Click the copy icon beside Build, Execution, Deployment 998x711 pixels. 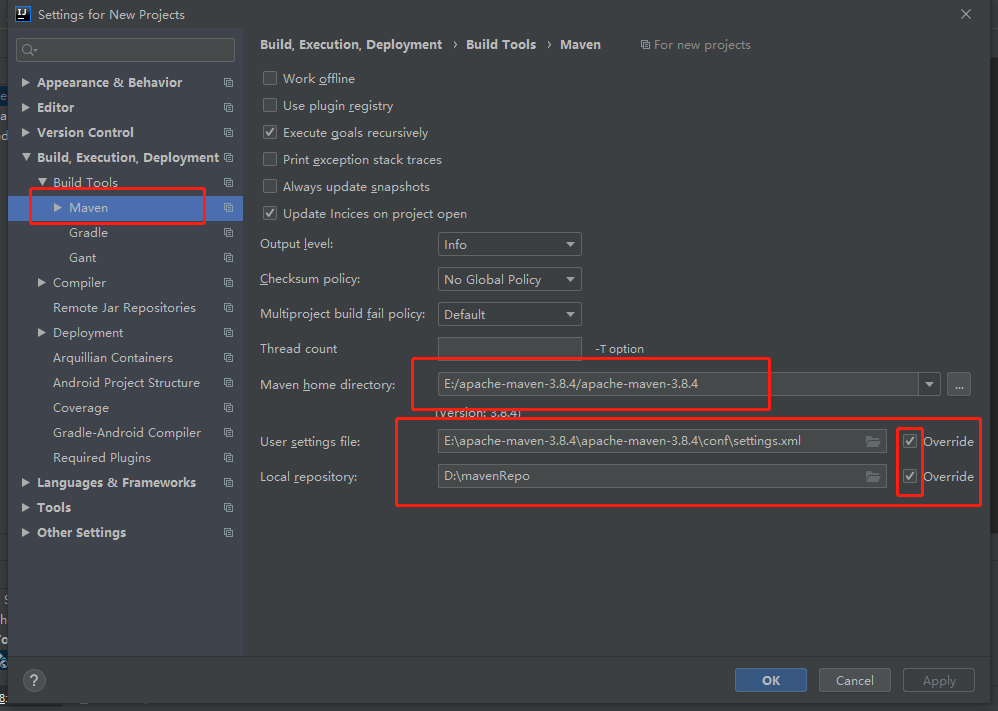[x=228, y=157]
